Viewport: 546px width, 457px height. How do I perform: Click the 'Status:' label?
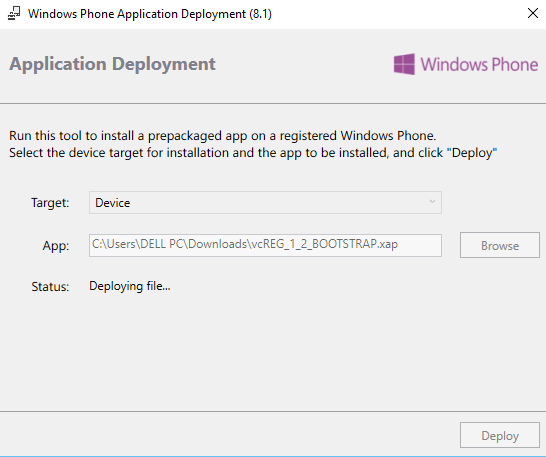(50, 287)
